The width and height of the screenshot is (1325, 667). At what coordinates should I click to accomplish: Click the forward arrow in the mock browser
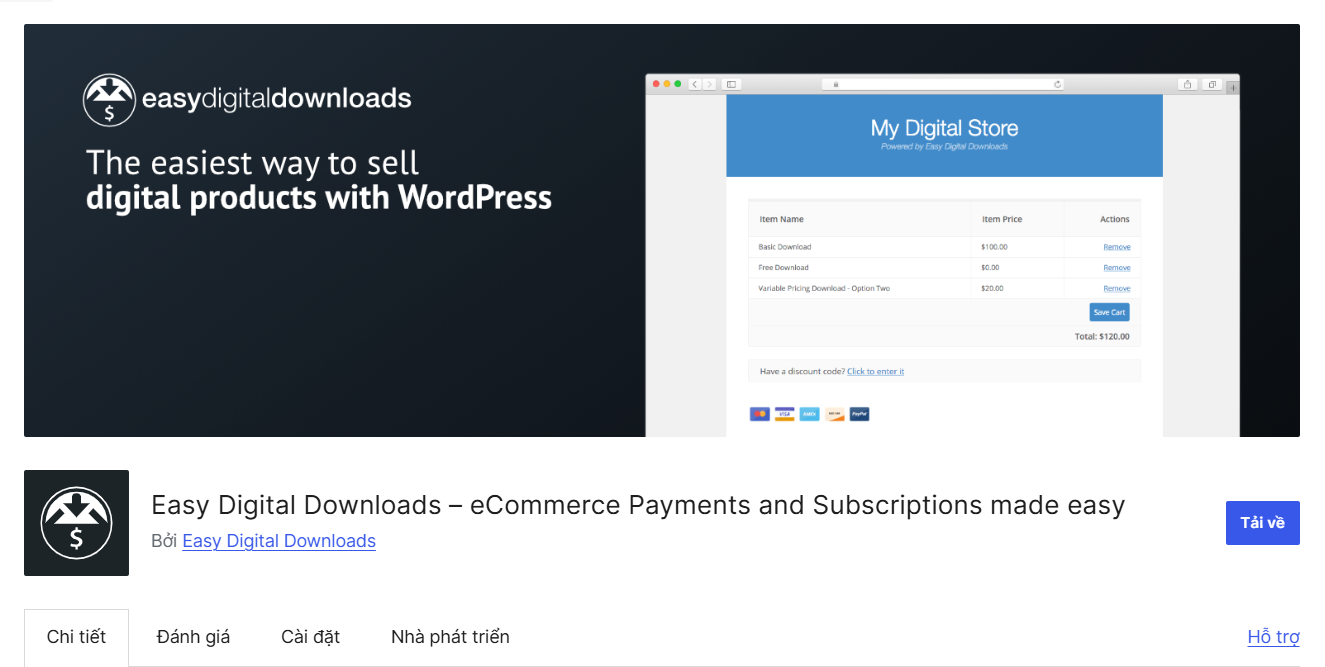[710, 84]
